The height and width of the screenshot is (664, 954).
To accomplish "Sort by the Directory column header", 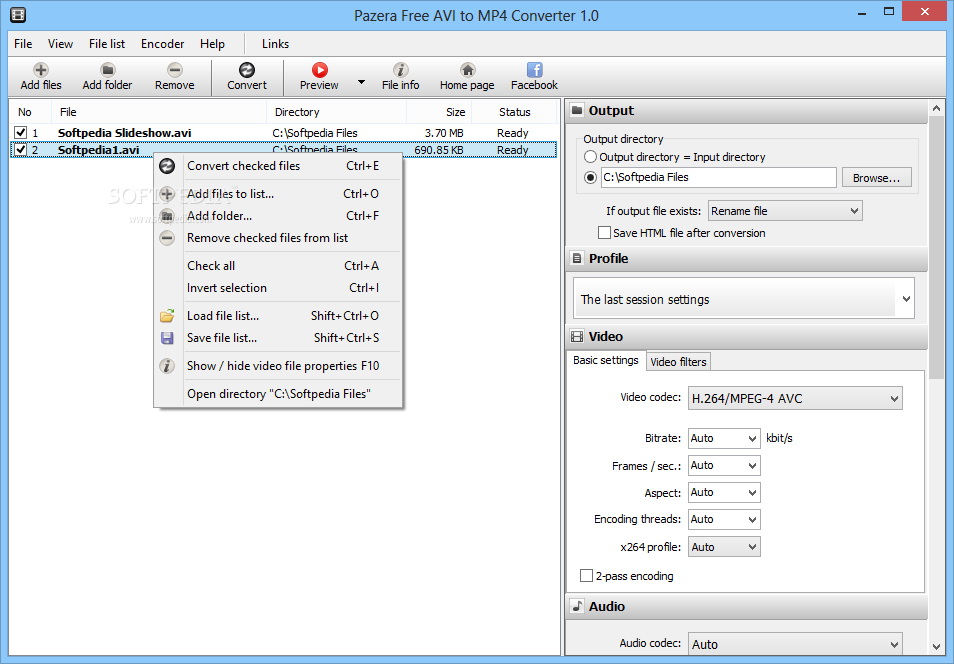I will (336, 112).
